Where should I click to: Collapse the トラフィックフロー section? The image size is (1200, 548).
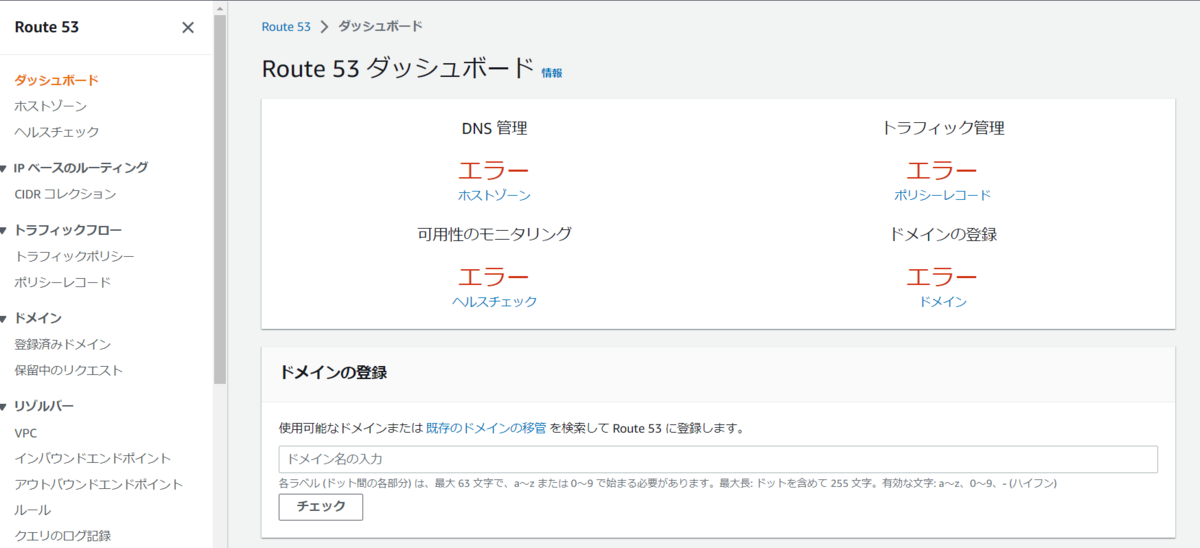pyautogui.click(x=4, y=230)
